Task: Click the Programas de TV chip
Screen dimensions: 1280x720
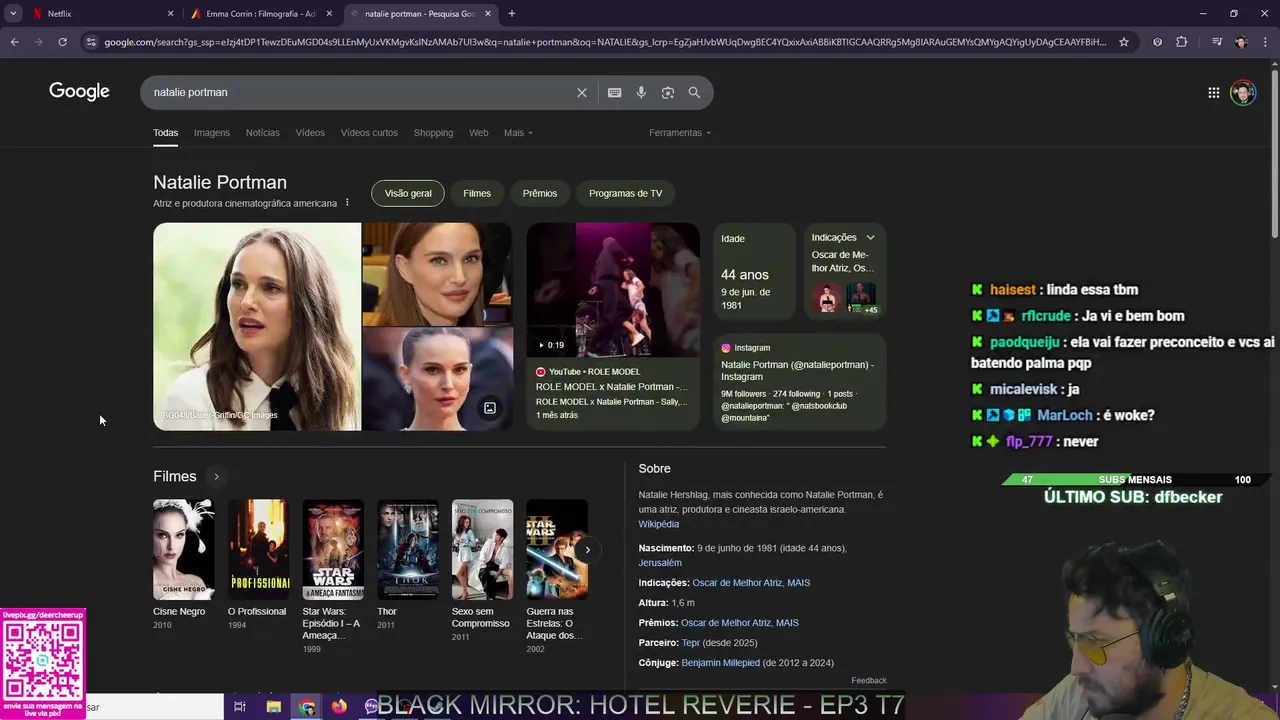Action: pos(626,193)
